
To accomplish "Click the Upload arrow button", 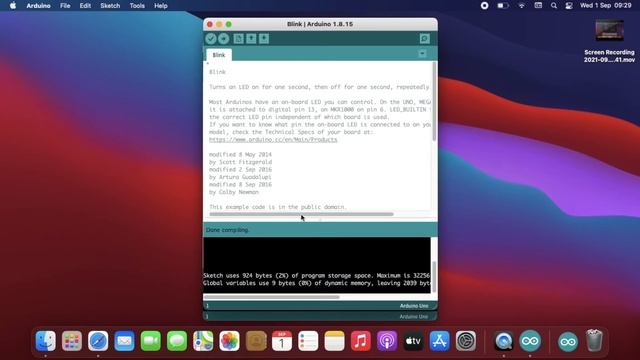I will click(x=223, y=38).
